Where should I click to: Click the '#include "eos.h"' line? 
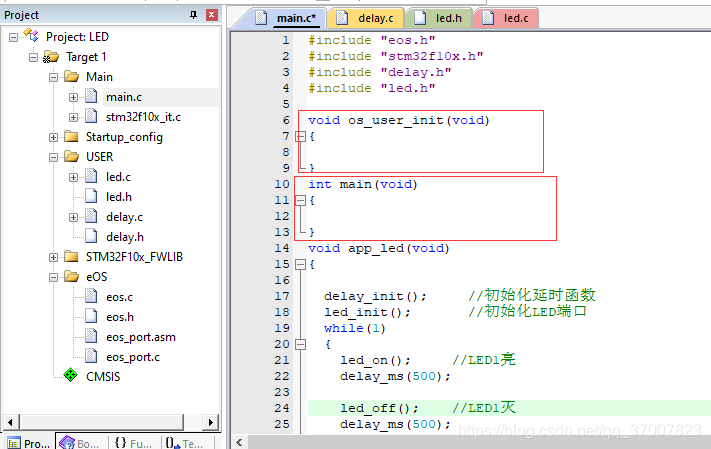coord(372,40)
